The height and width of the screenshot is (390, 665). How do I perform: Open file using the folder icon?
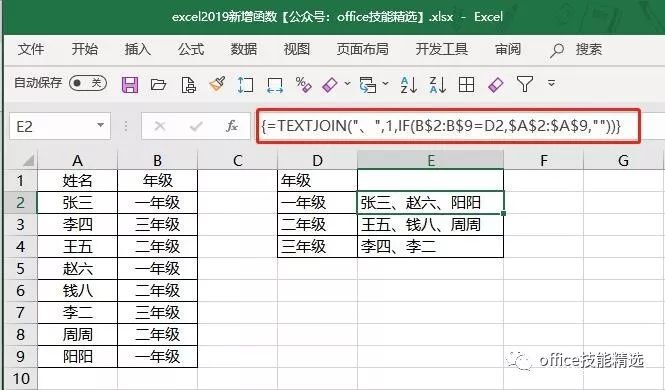coord(158,85)
